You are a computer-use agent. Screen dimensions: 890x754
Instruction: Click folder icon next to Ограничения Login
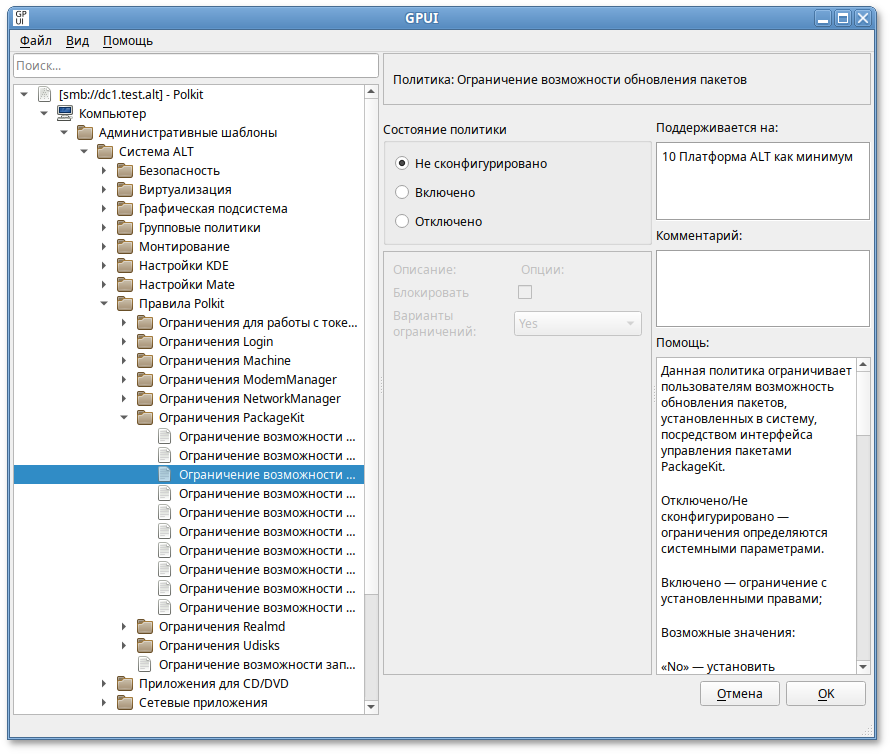[144, 341]
